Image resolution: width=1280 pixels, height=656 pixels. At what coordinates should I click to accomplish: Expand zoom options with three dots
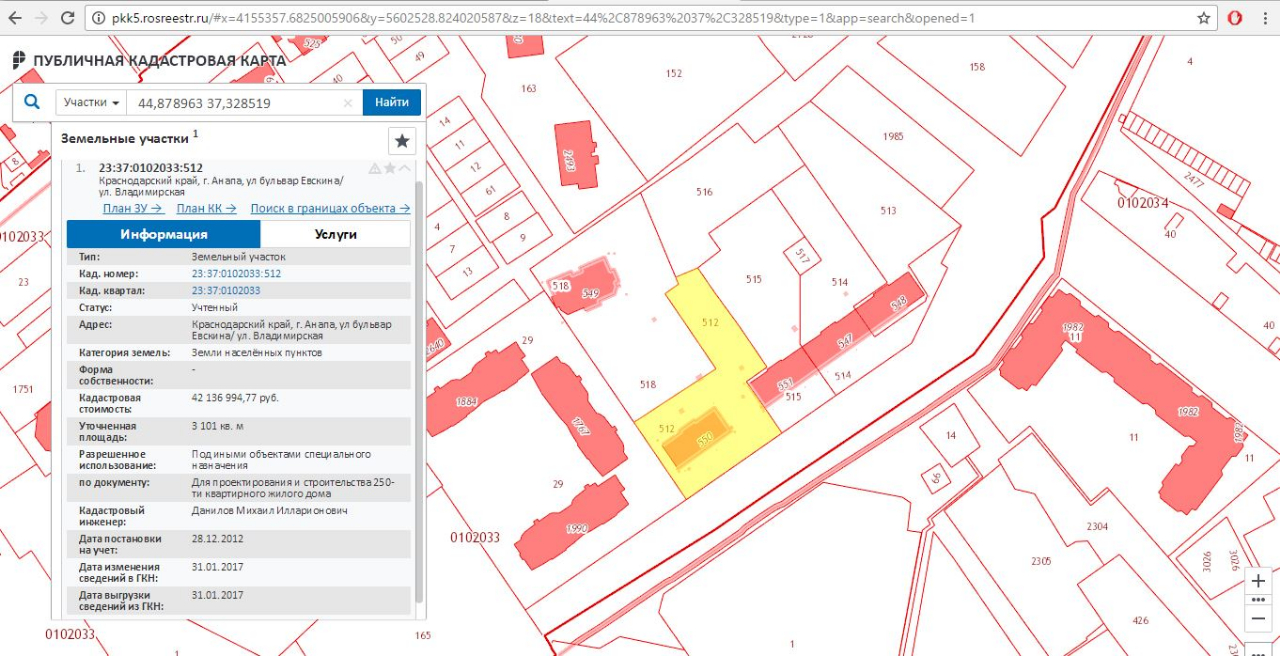tap(1258, 600)
